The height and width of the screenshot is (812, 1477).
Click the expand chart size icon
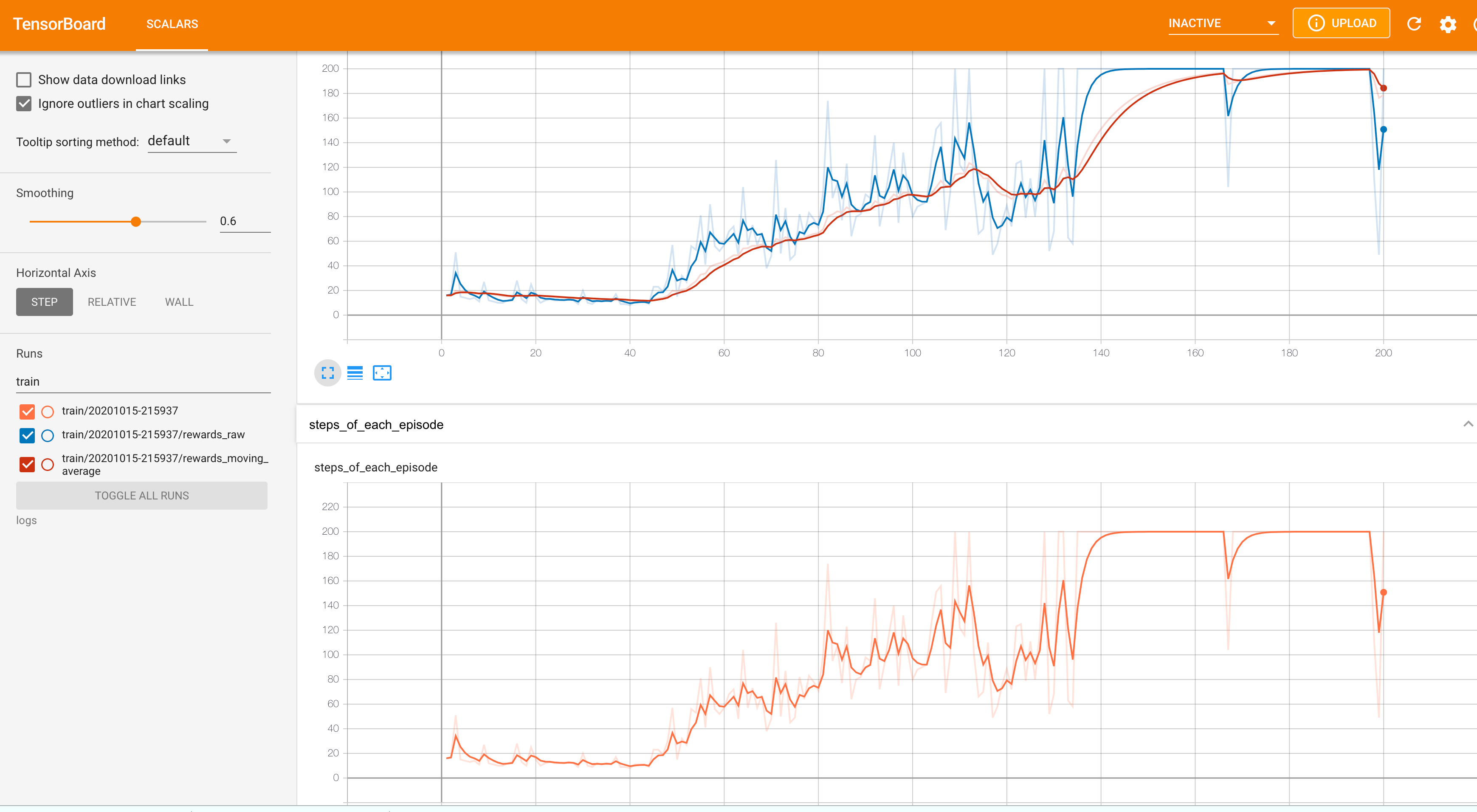[327, 373]
